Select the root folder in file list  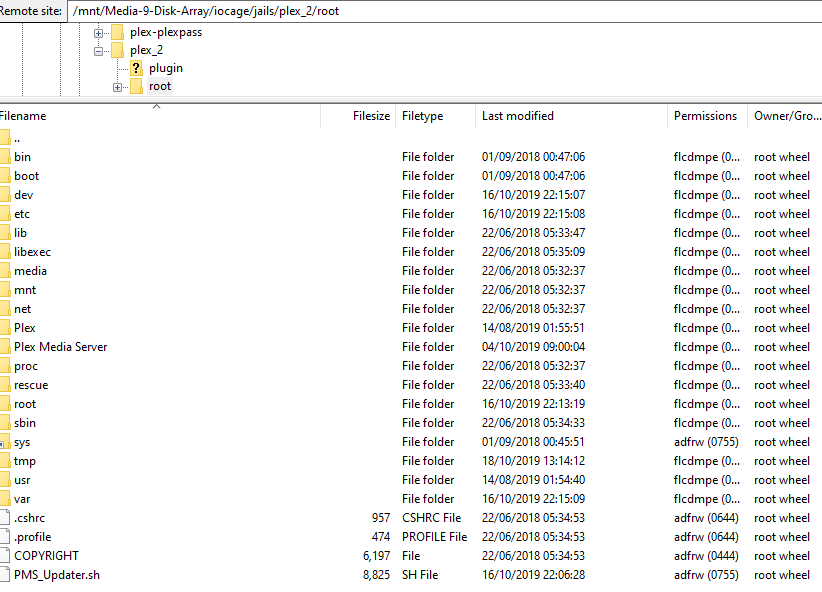(411, 404)
